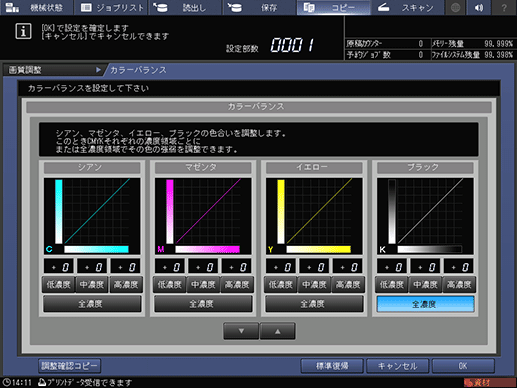
Task: Select 低濃度 under イエロー
Action: point(281,285)
